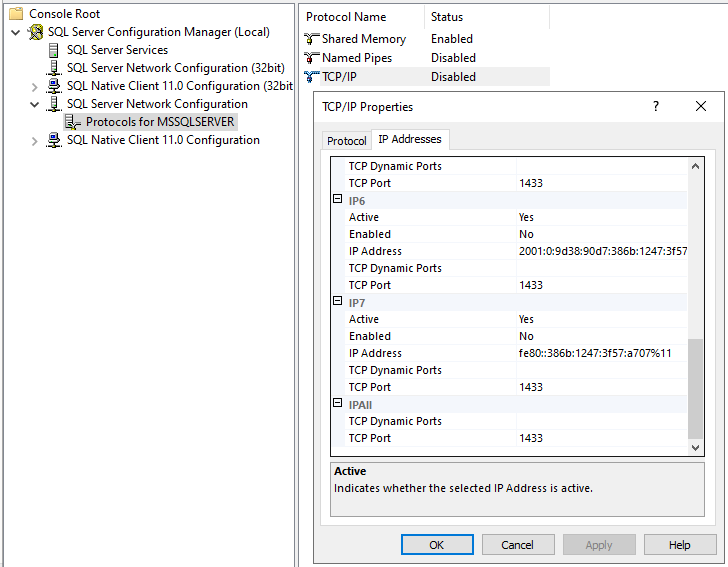
Task: Click the SQL Server Configuration Manager icon
Action: pos(36,32)
